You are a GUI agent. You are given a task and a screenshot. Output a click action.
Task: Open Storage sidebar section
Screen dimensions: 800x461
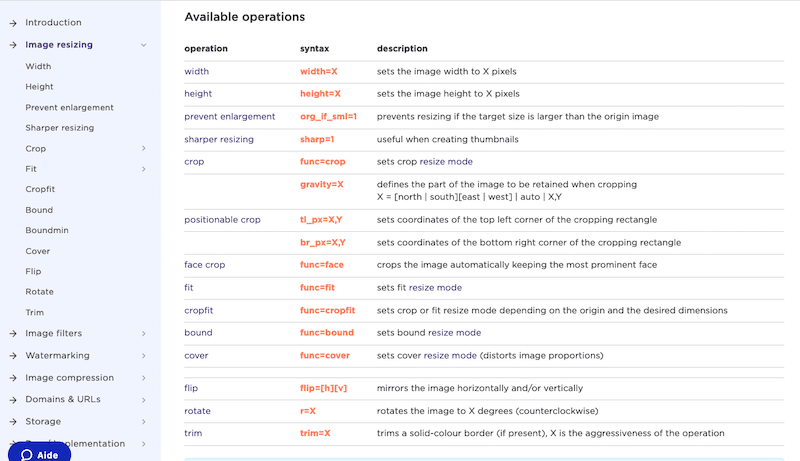43,422
